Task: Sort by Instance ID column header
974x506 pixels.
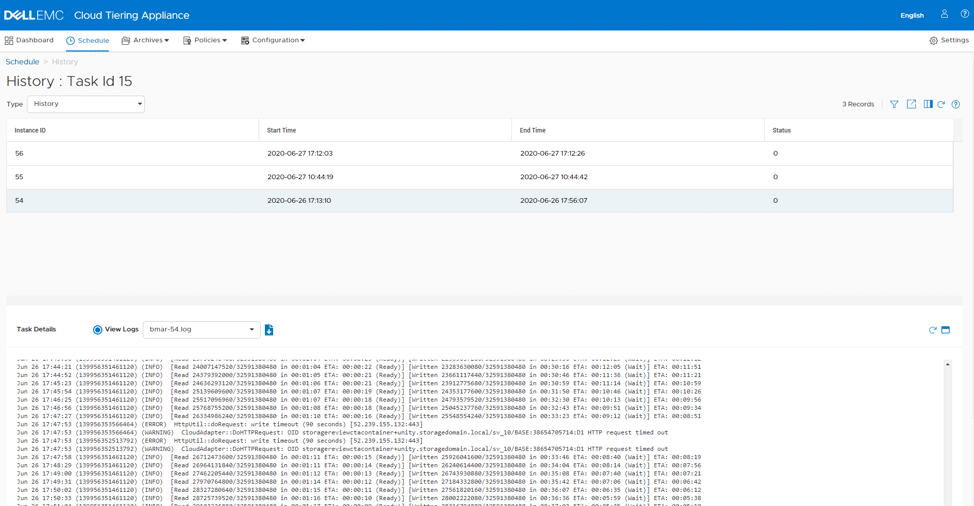Action: point(132,130)
